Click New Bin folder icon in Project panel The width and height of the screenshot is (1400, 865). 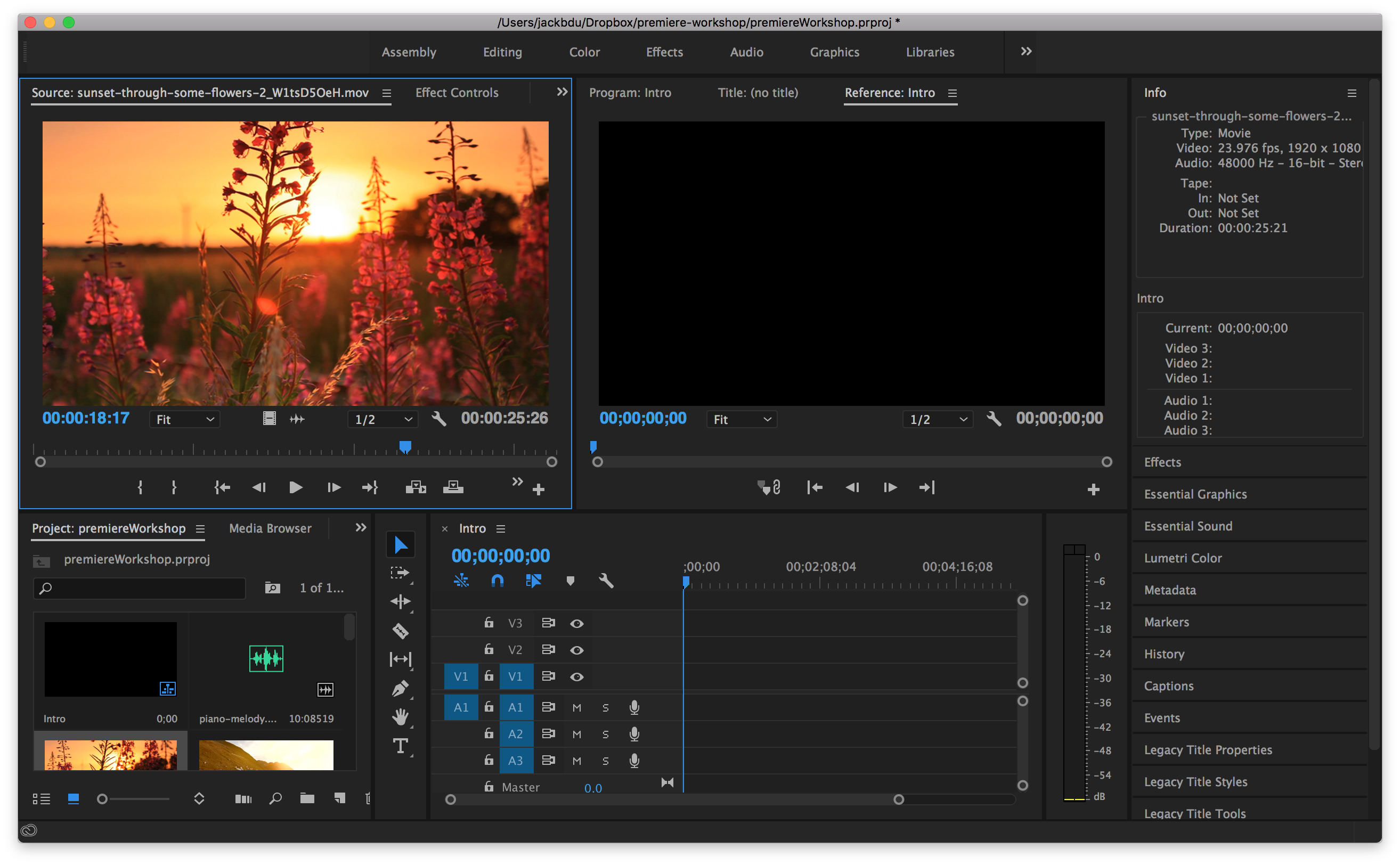pyautogui.click(x=307, y=798)
